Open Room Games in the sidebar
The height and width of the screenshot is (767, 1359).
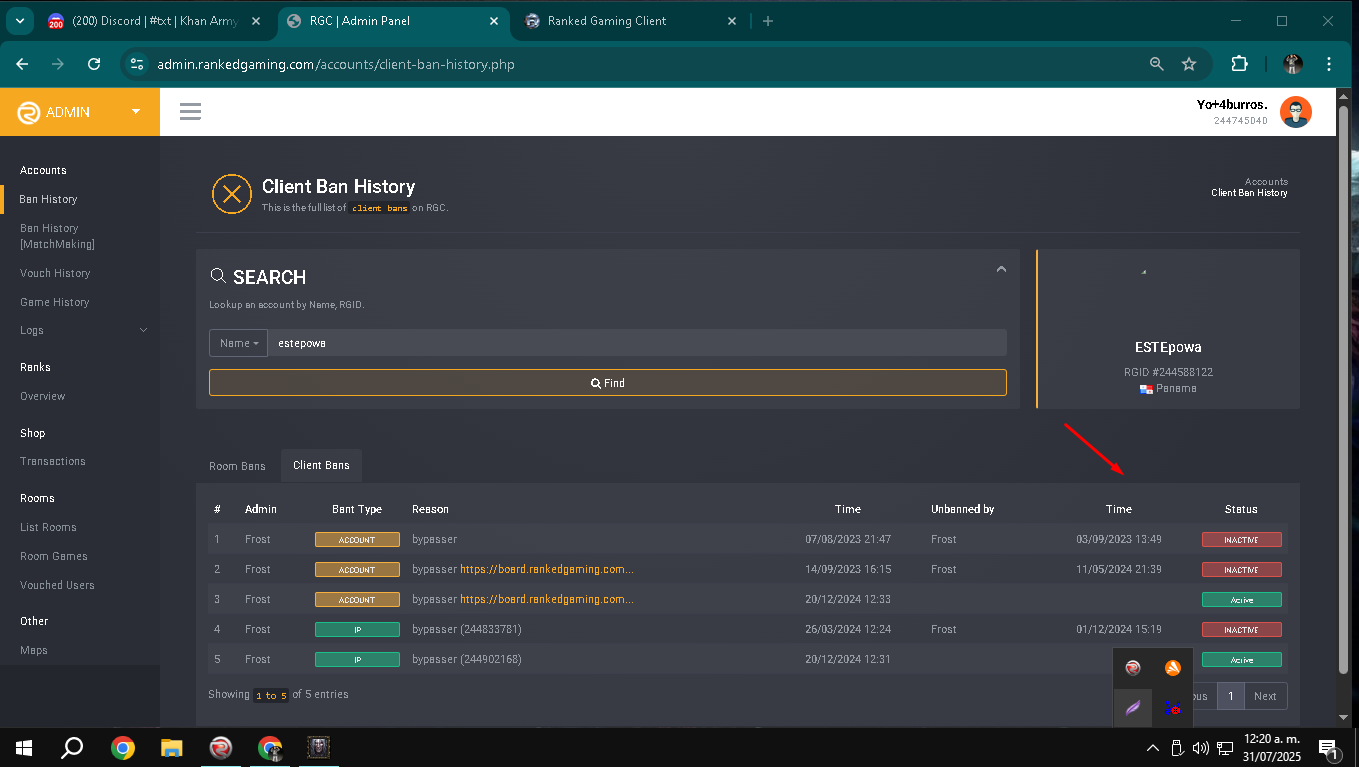click(x=53, y=556)
